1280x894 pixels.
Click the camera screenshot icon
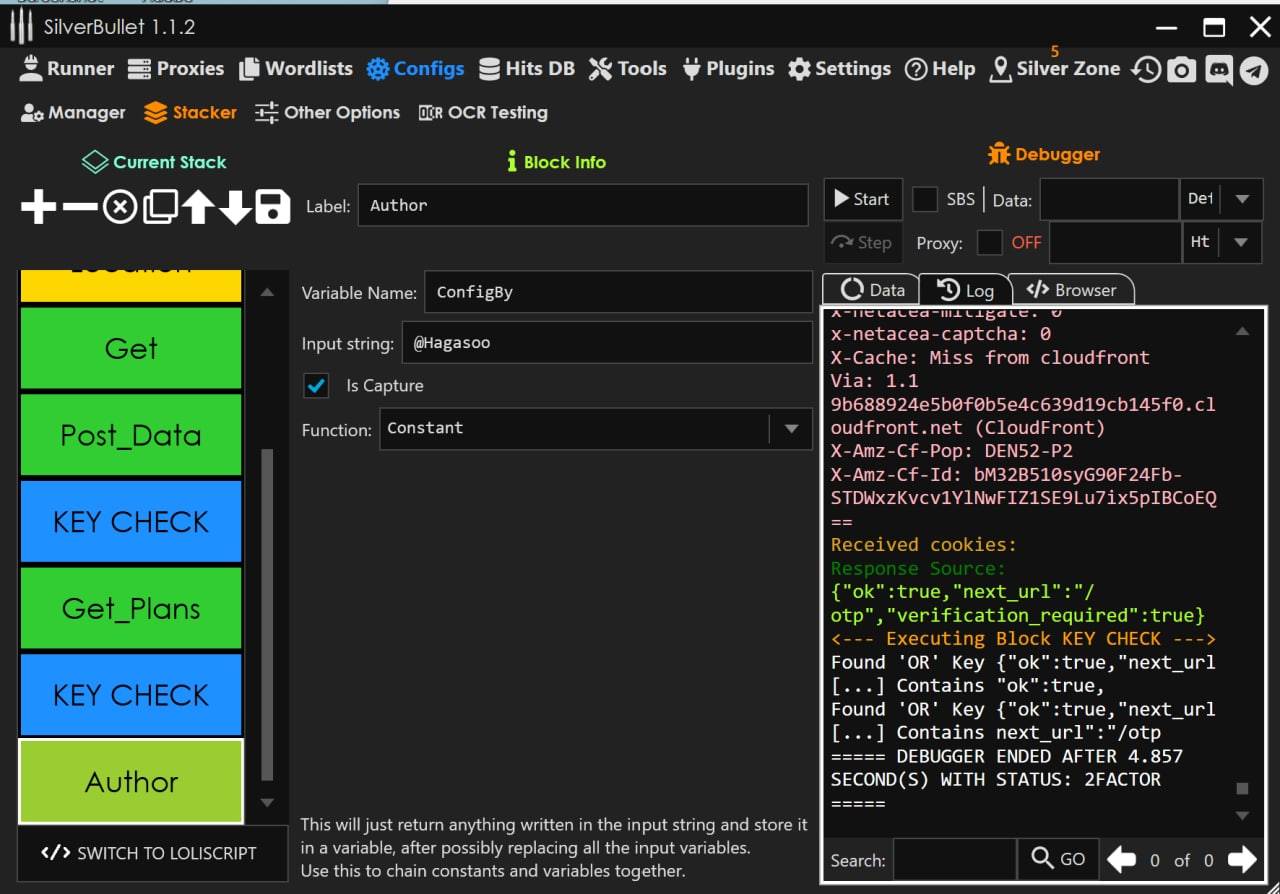click(x=1182, y=69)
